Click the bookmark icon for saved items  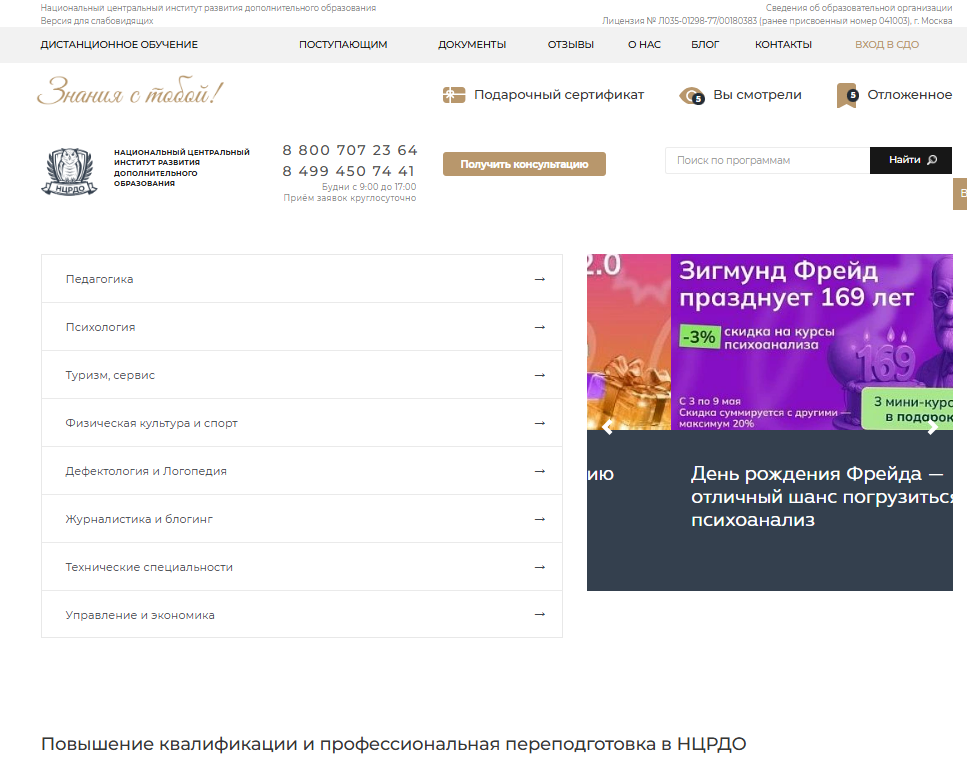click(846, 95)
